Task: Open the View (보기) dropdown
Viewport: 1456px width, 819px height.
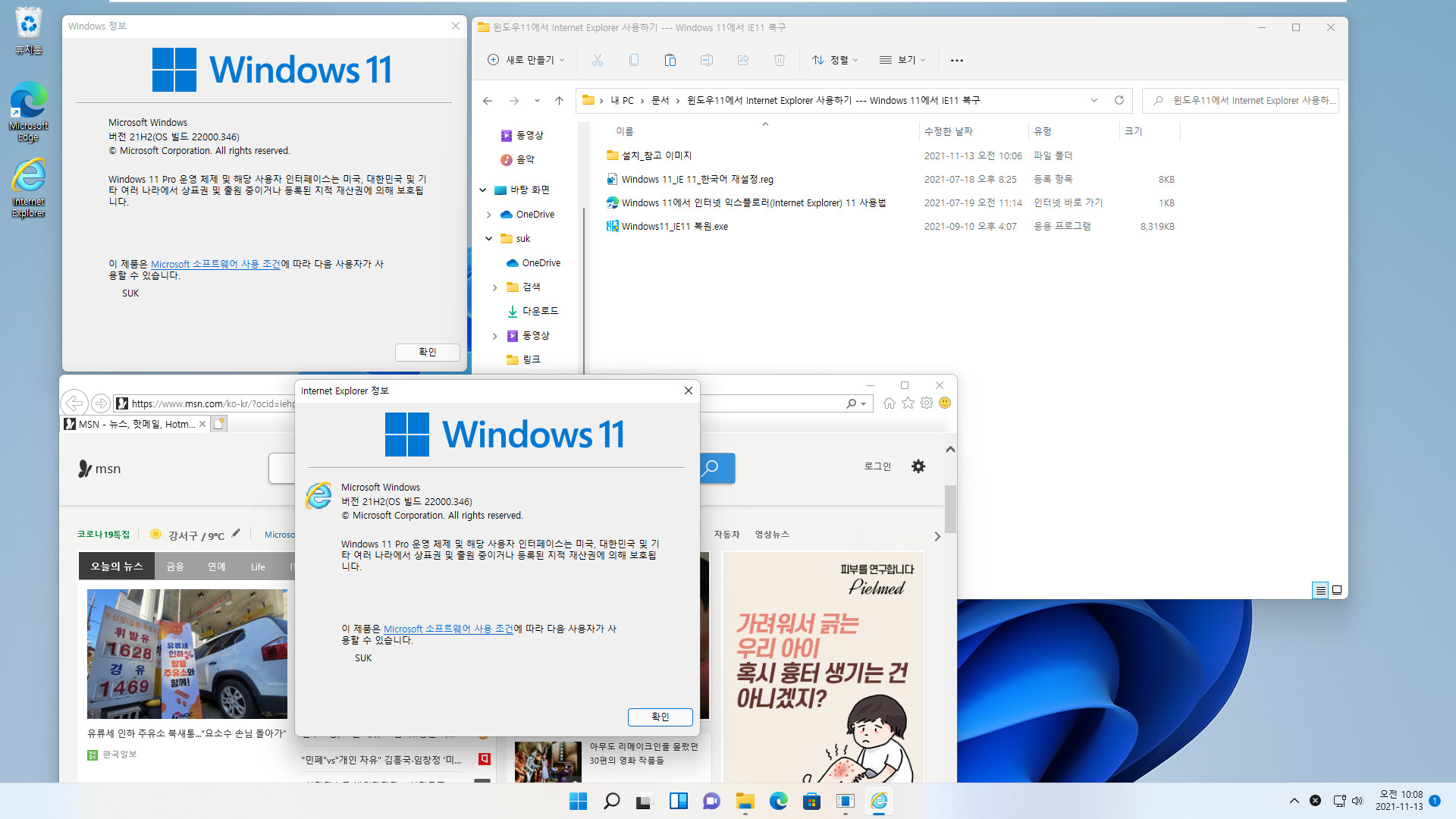Action: point(902,60)
